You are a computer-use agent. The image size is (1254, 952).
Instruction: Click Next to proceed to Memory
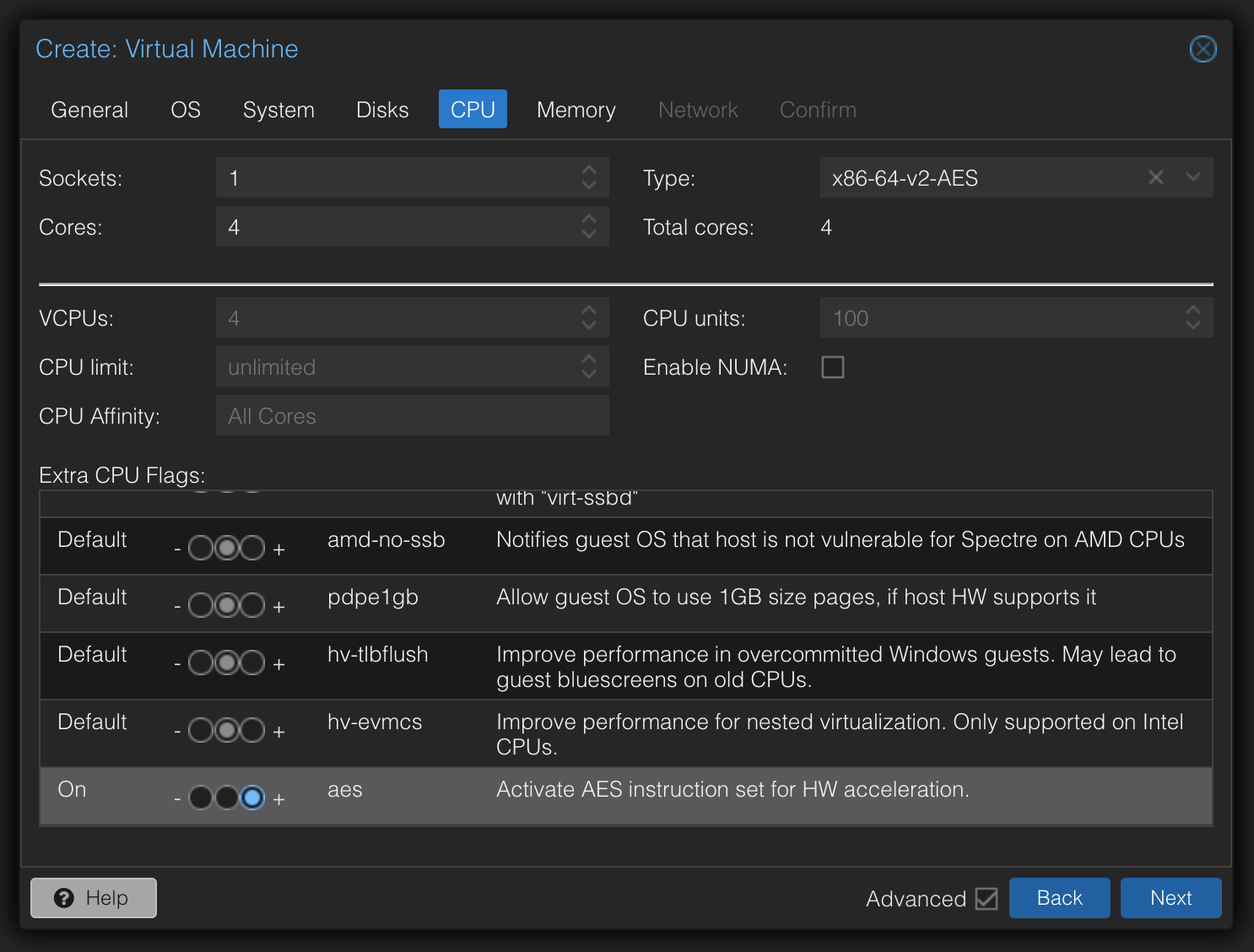(x=1171, y=898)
